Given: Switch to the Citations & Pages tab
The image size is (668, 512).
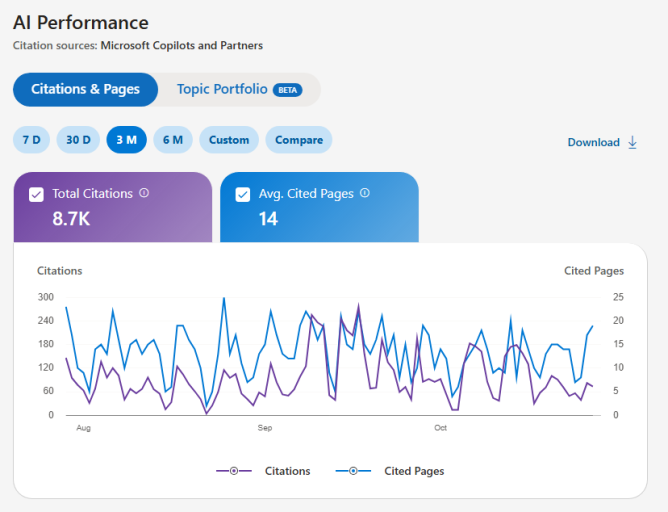Looking at the screenshot, I should 85,89.
